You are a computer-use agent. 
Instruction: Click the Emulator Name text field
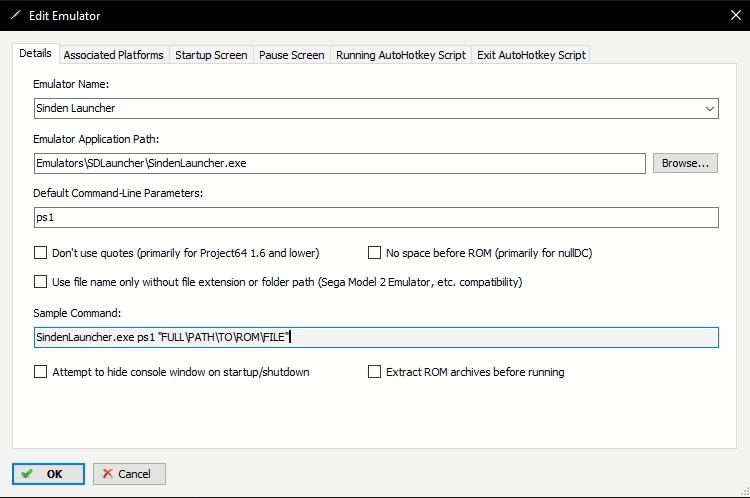[360, 108]
